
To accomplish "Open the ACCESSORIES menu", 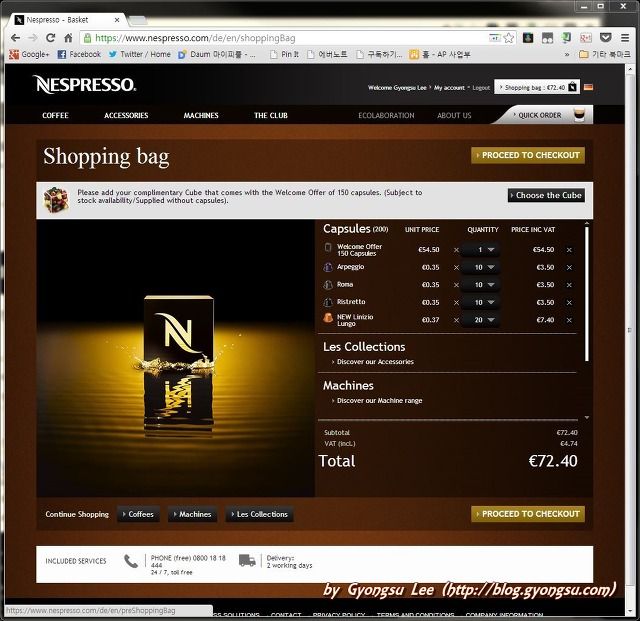I will click(126, 116).
